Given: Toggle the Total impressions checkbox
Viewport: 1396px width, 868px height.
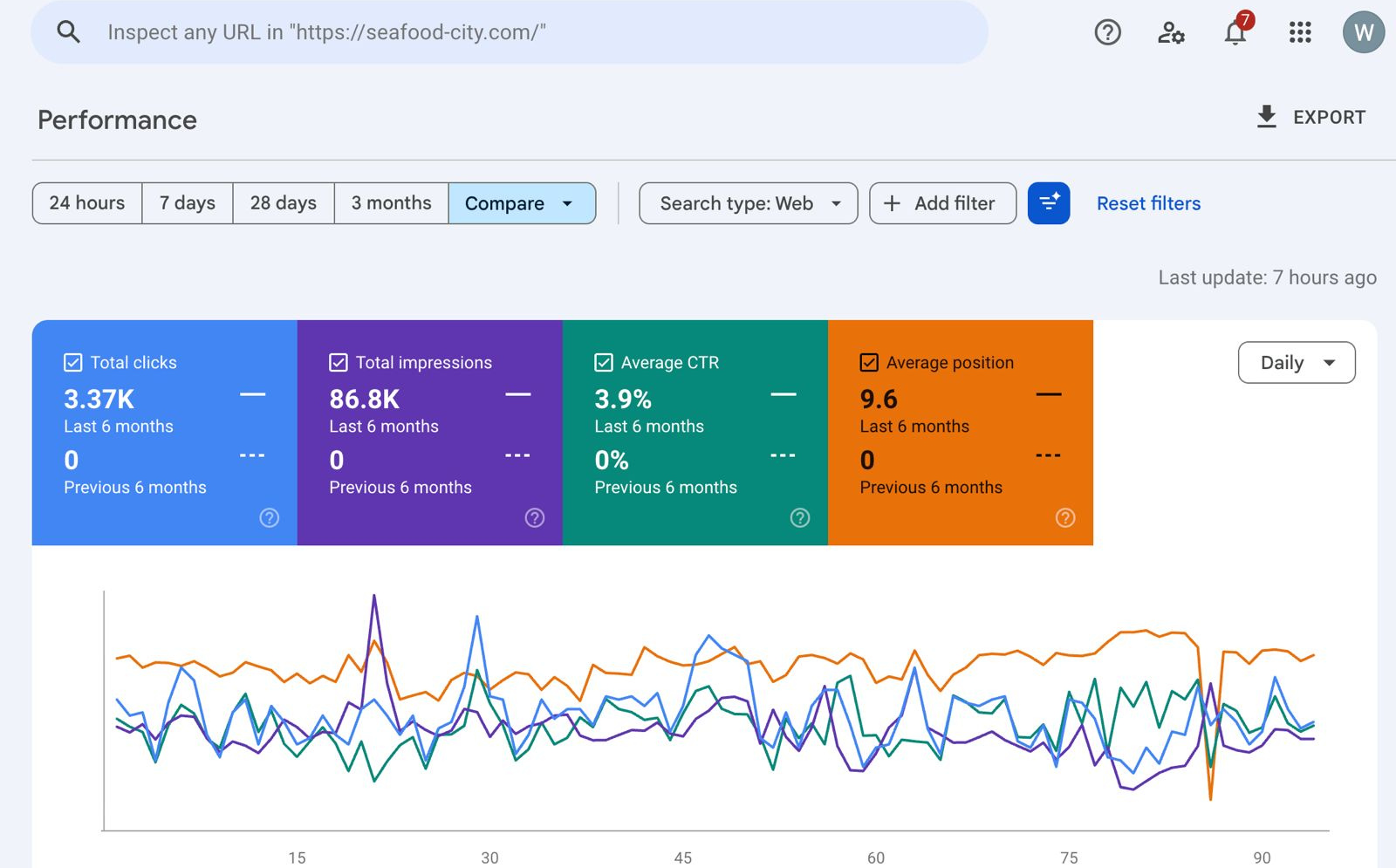Looking at the screenshot, I should pos(339,363).
